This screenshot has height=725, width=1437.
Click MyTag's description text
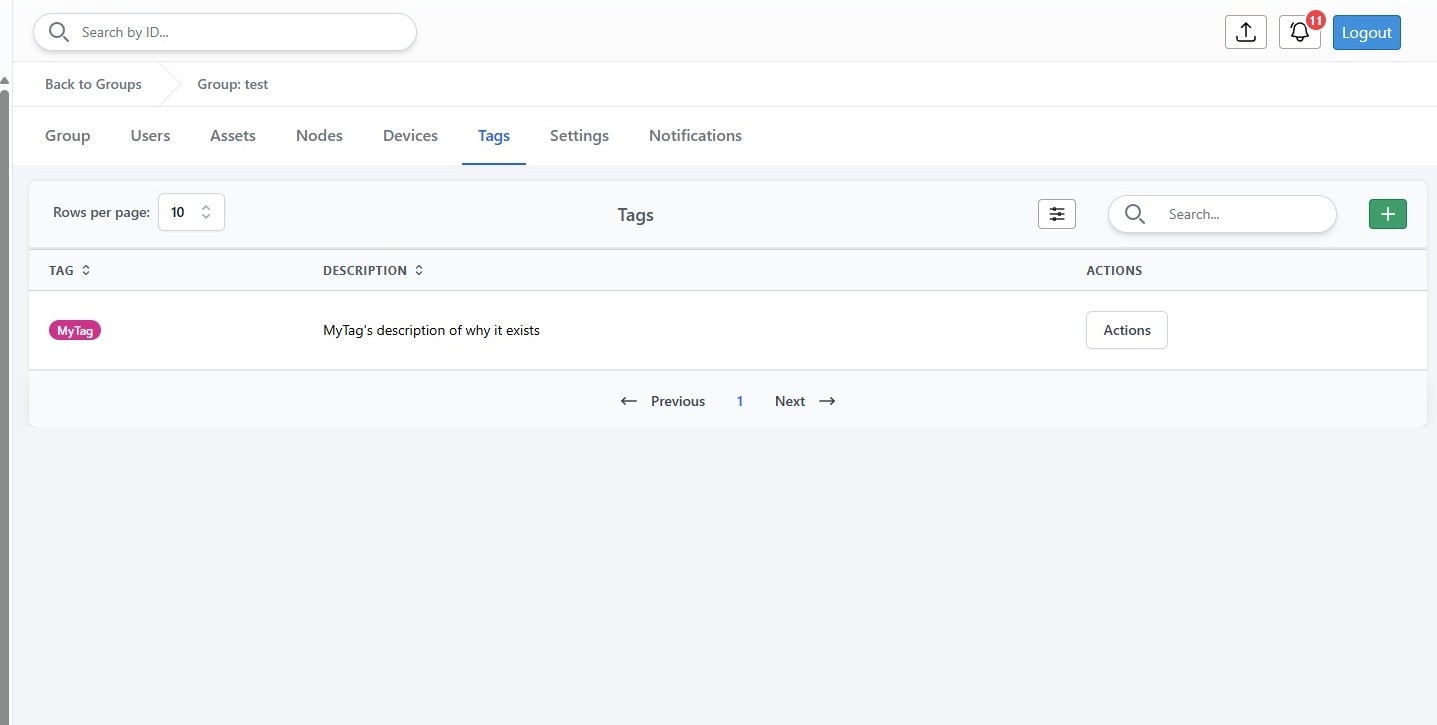pyautogui.click(x=431, y=330)
